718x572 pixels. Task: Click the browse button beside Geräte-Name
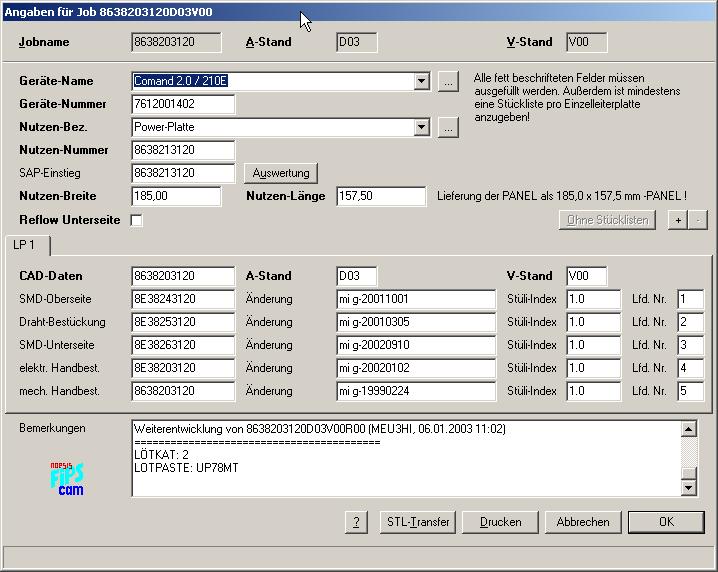coord(448,82)
